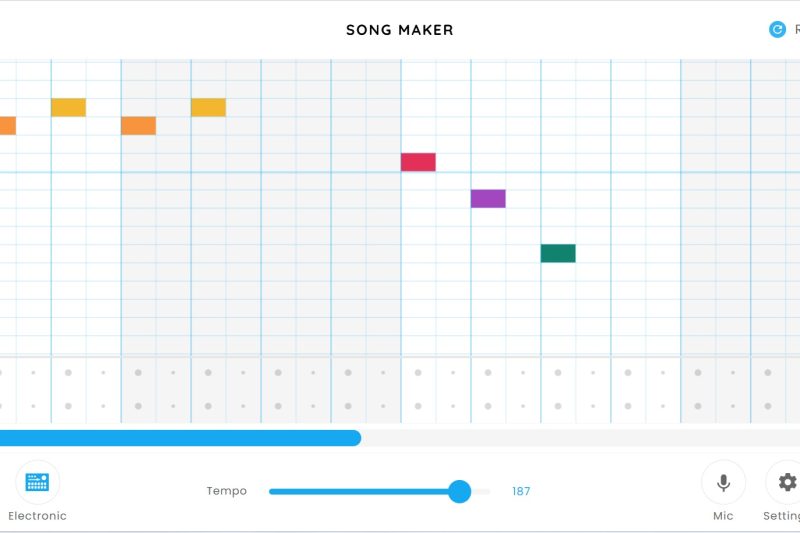Screen dimensions: 800x533
Task: Click the tempo value 187
Action: 521,491
